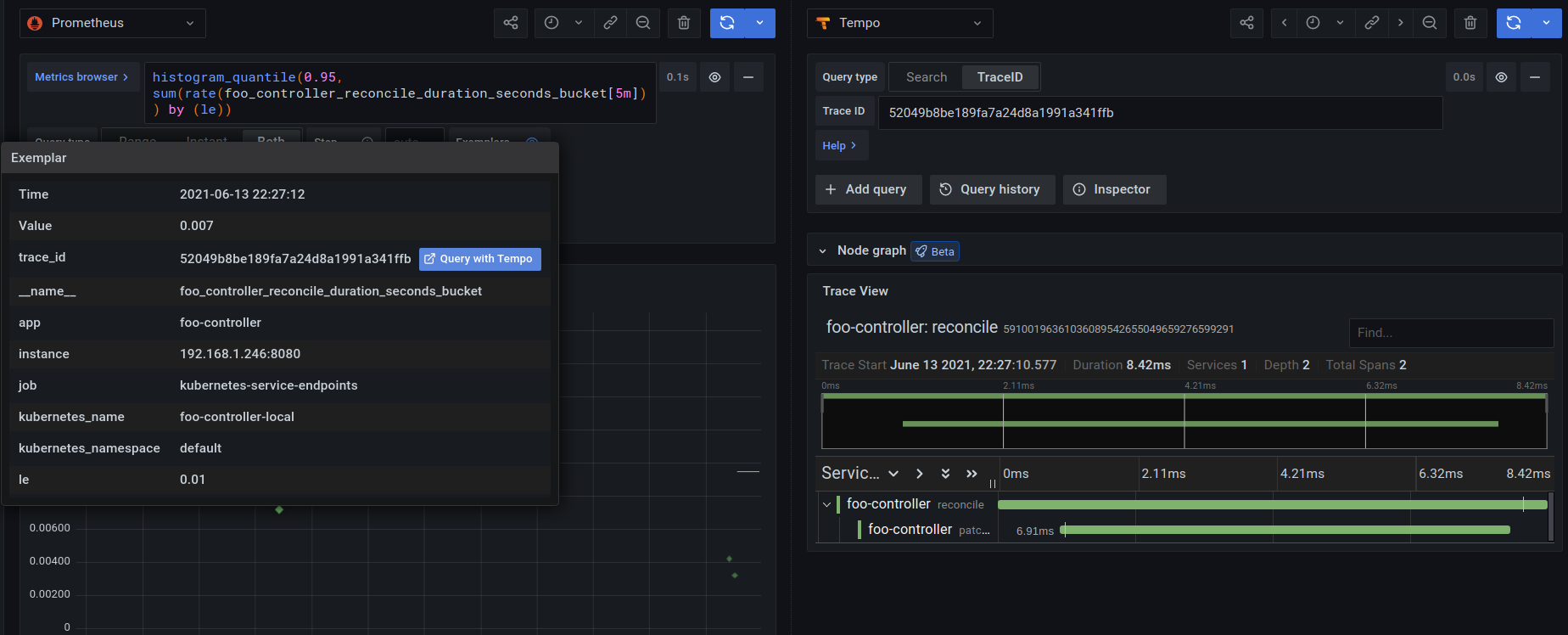The height and width of the screenshot is (635, 1568).
Task: Expand all spans with double-right chevron
Action: (972, 474)
